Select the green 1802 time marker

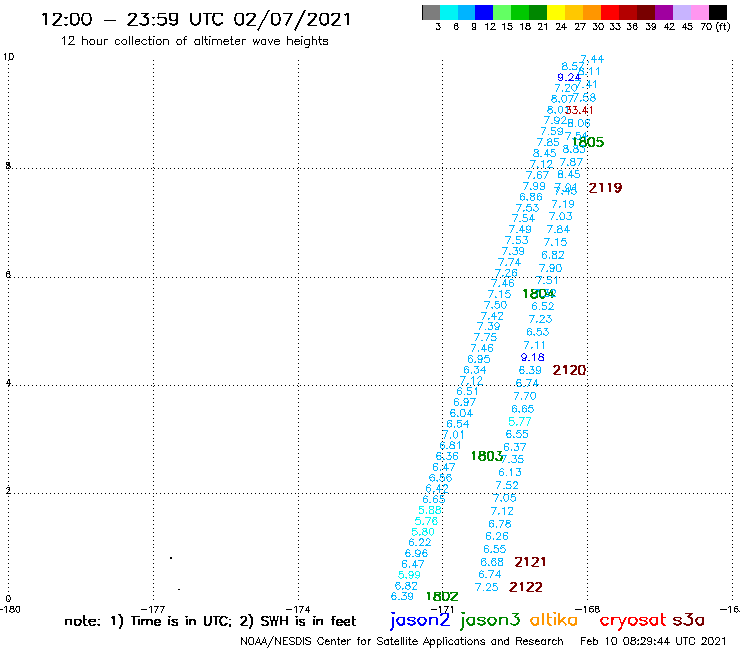pos(442,596)
